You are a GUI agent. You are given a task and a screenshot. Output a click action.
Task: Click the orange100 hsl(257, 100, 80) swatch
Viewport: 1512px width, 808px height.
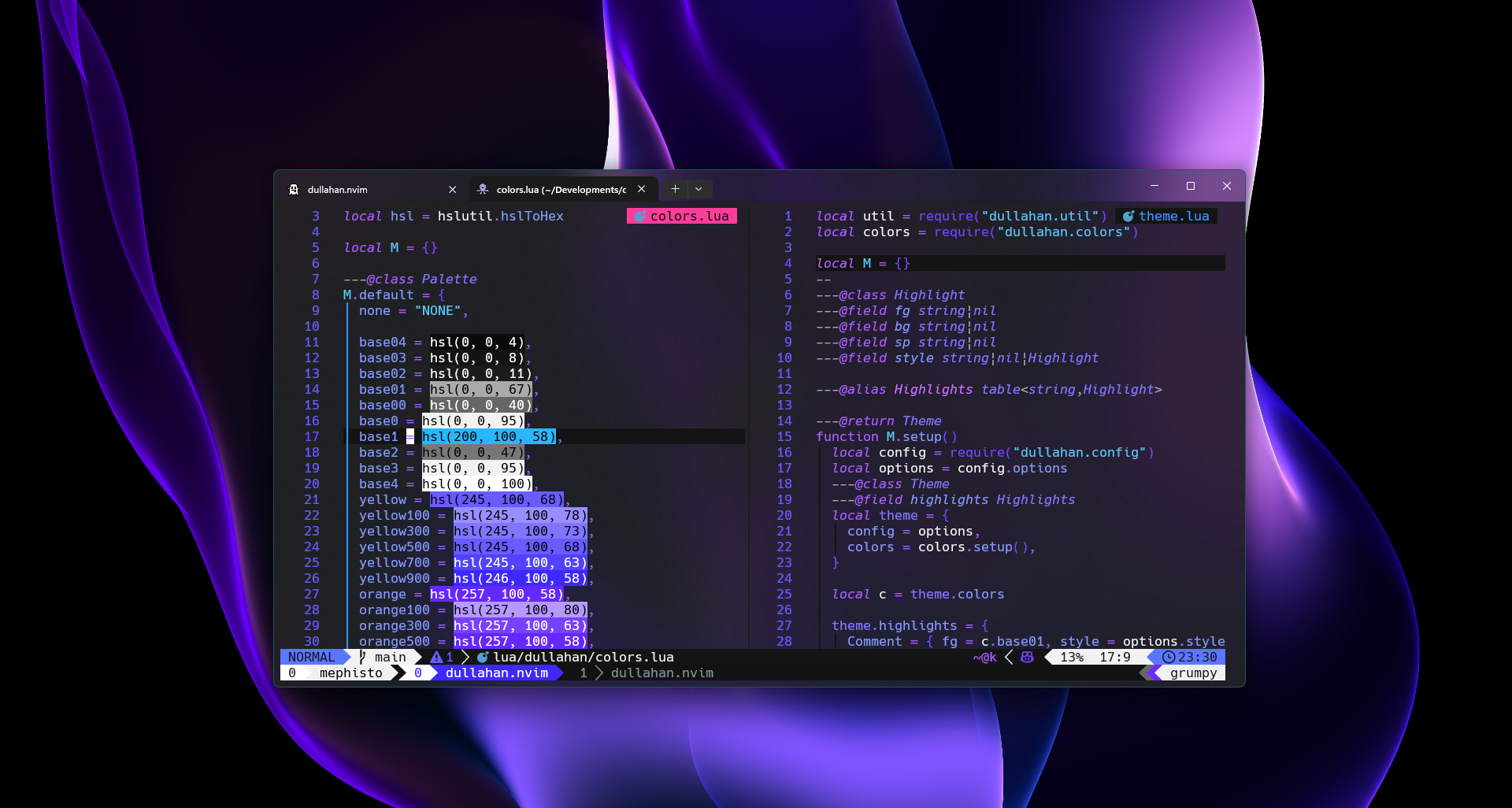pyautogui.click(x=521, y=610)
